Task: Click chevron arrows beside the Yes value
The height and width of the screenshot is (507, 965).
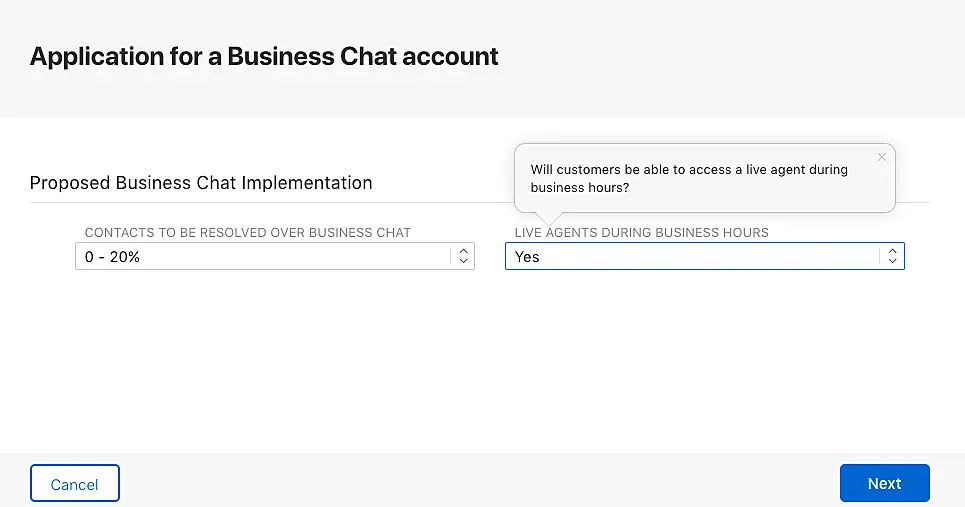Action: (x=892, y=257)
